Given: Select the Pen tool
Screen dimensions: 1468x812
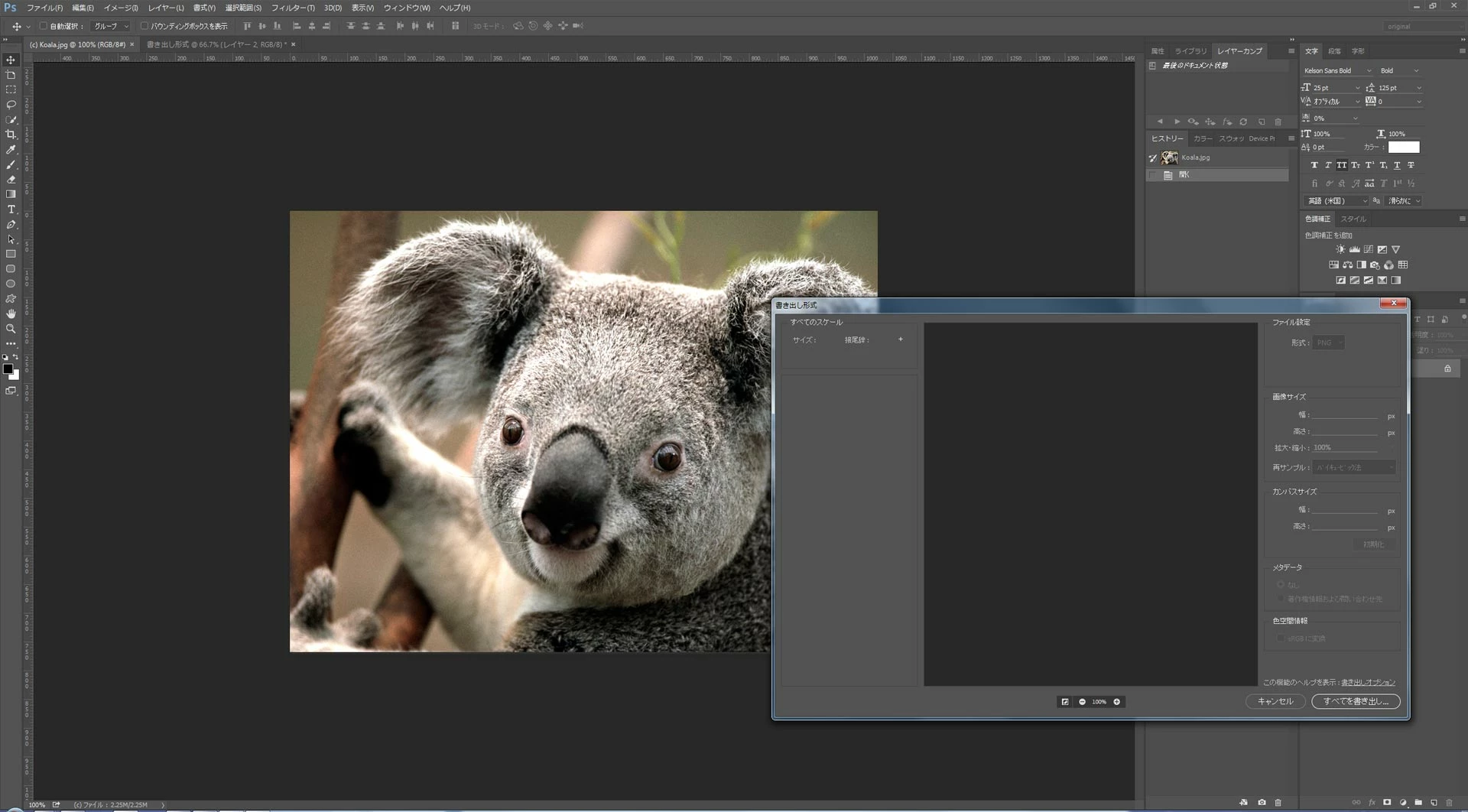Looking at the screenshot, I should 11,224.
